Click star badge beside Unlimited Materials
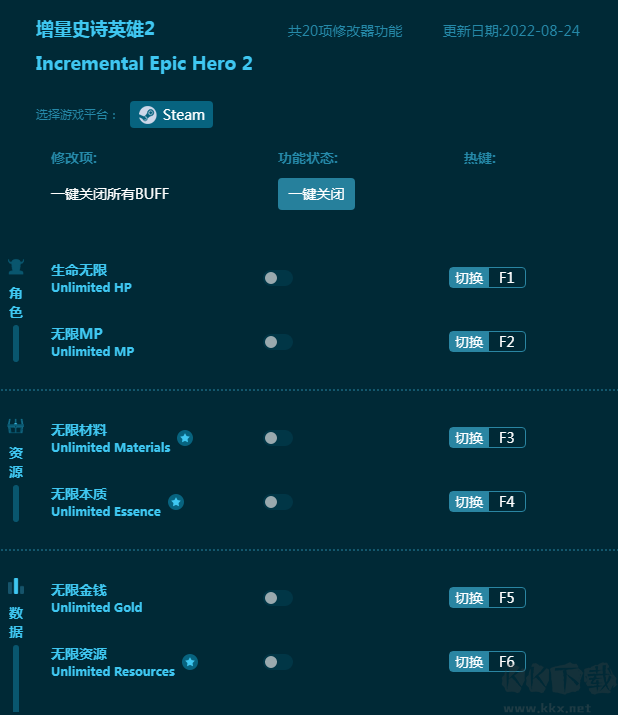This screenshot has width=618, height=715. tap(185, 438)
